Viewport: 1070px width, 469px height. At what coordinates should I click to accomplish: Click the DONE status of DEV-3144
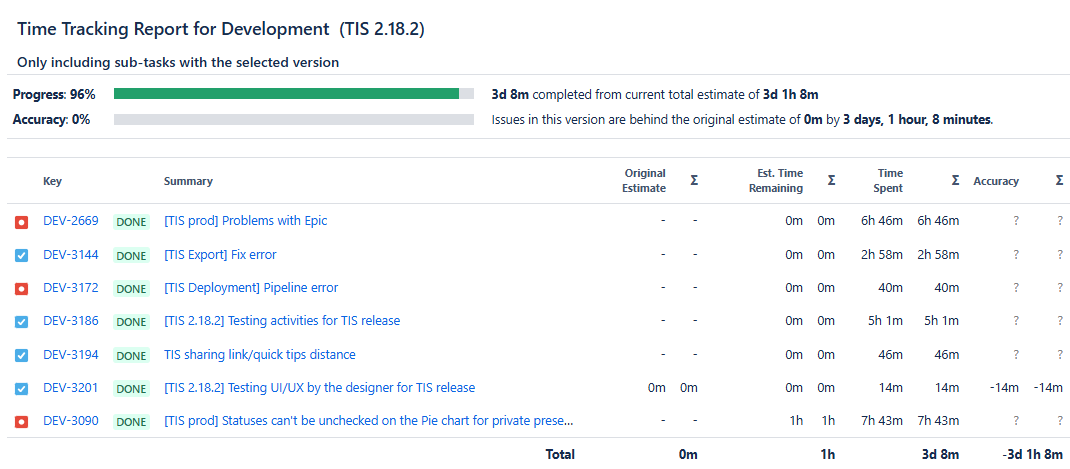(x=131, y=255)
